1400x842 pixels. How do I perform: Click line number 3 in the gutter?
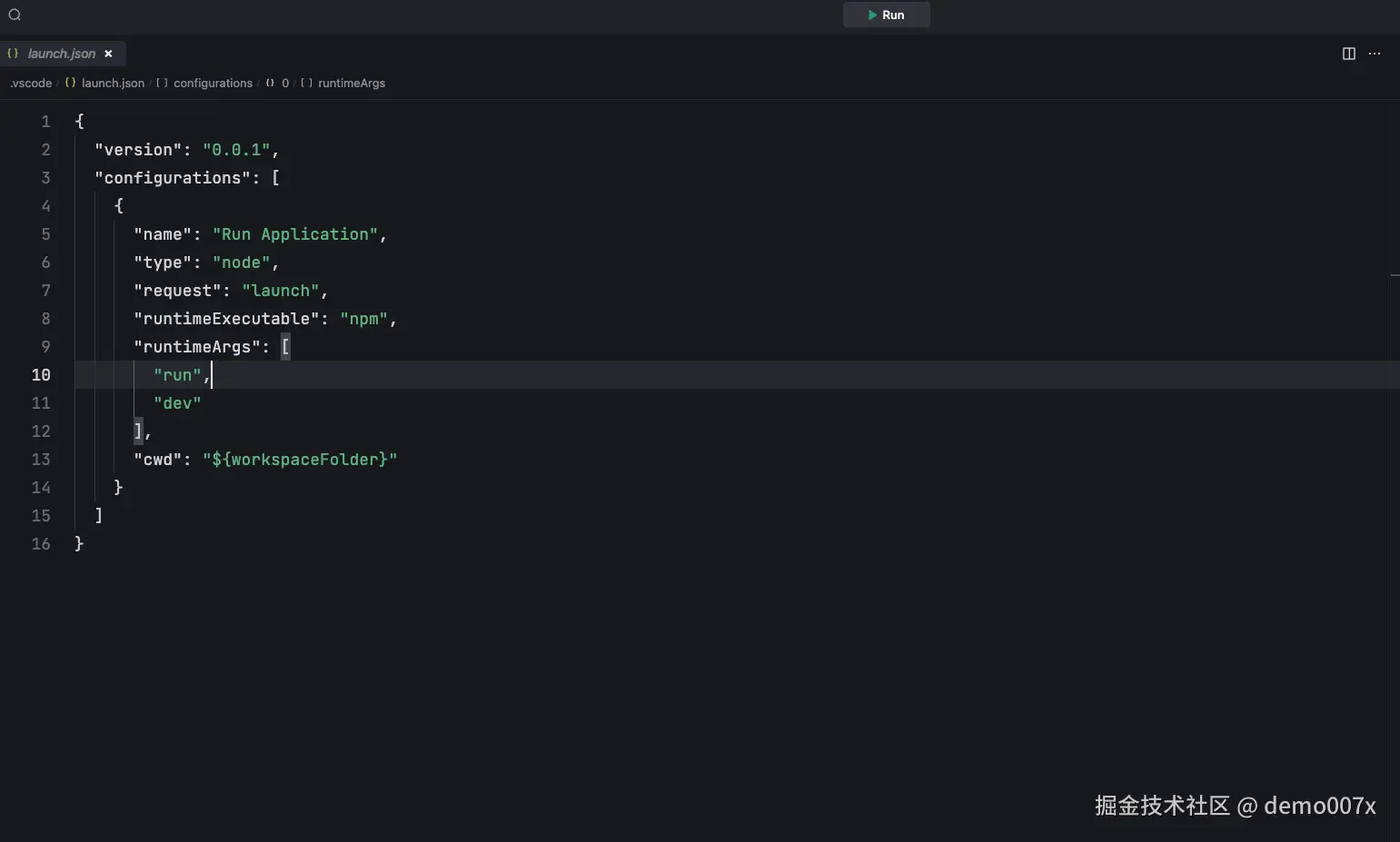point(45,178)
